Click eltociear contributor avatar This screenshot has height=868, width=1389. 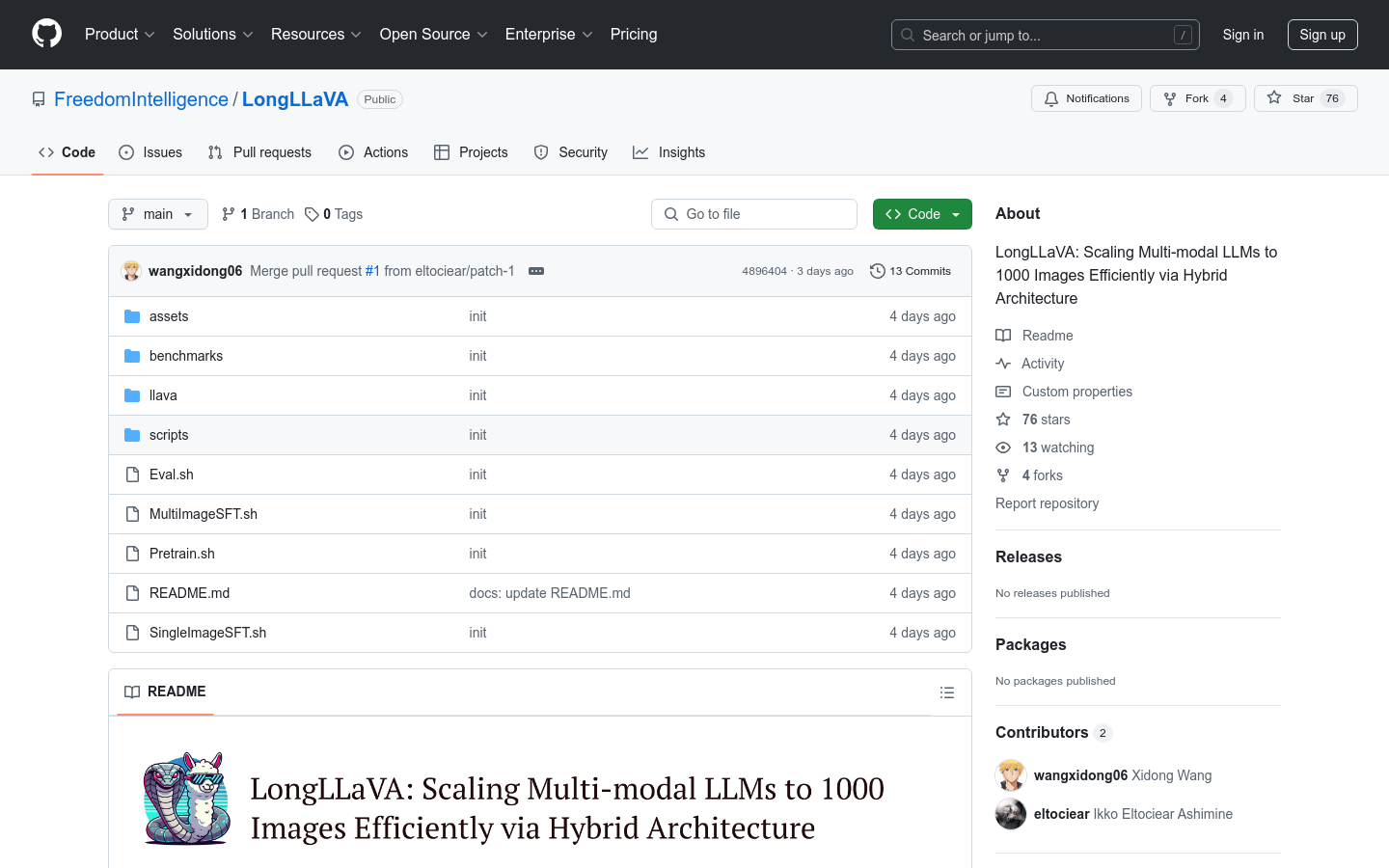click(1011, 814)
